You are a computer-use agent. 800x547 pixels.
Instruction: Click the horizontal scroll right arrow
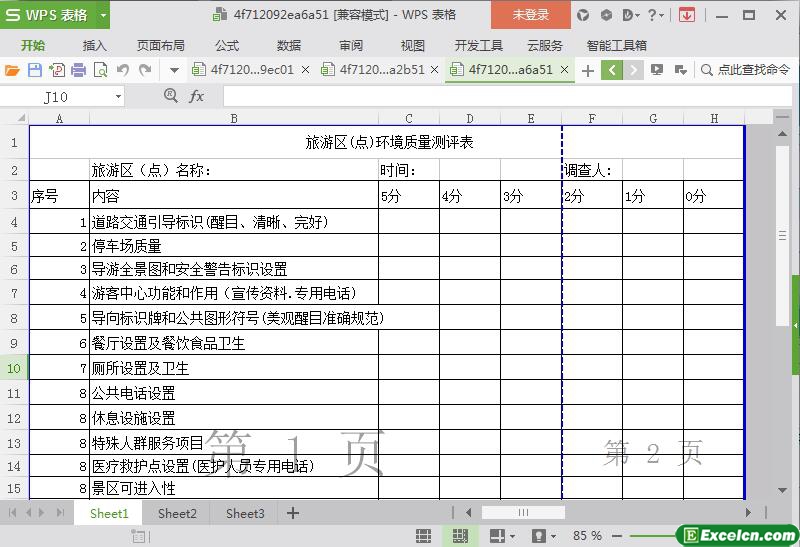748,512
